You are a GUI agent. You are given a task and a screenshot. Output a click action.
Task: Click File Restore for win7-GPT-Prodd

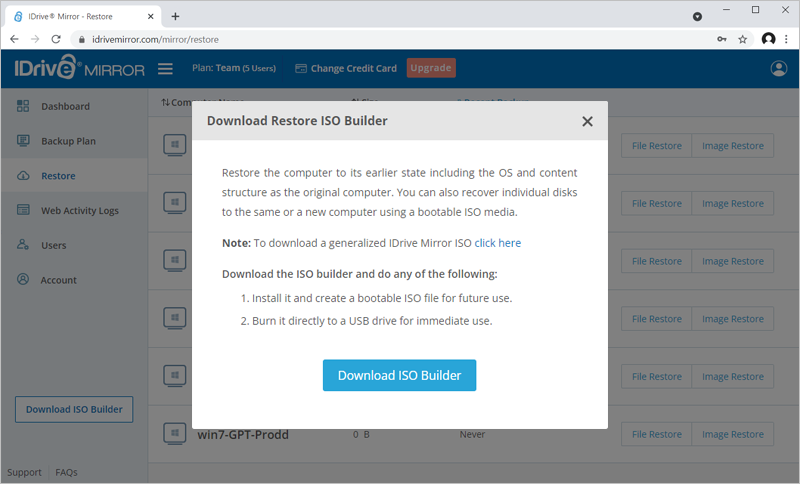(657, 435)
